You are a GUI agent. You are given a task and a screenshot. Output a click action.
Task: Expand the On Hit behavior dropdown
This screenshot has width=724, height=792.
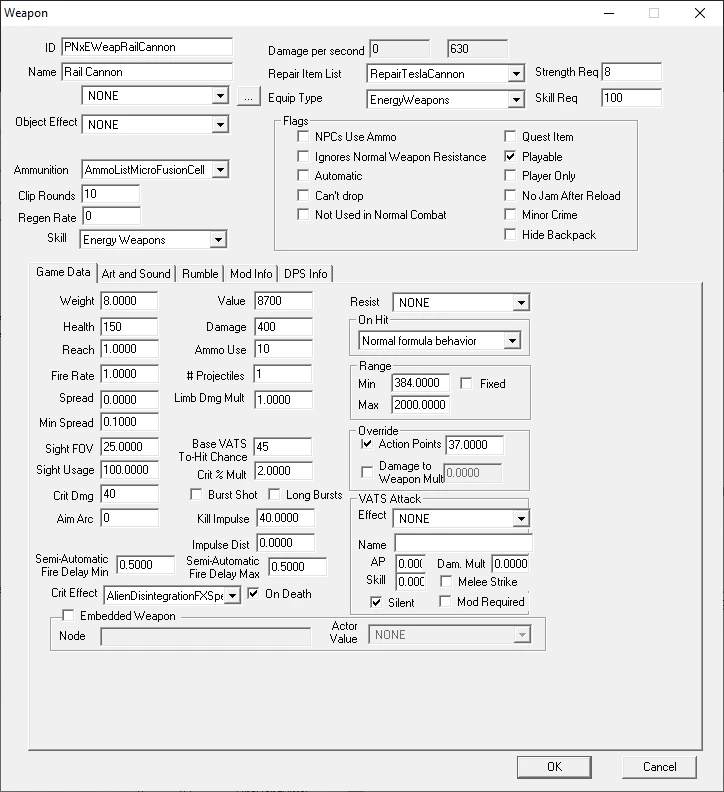[512, 340]
